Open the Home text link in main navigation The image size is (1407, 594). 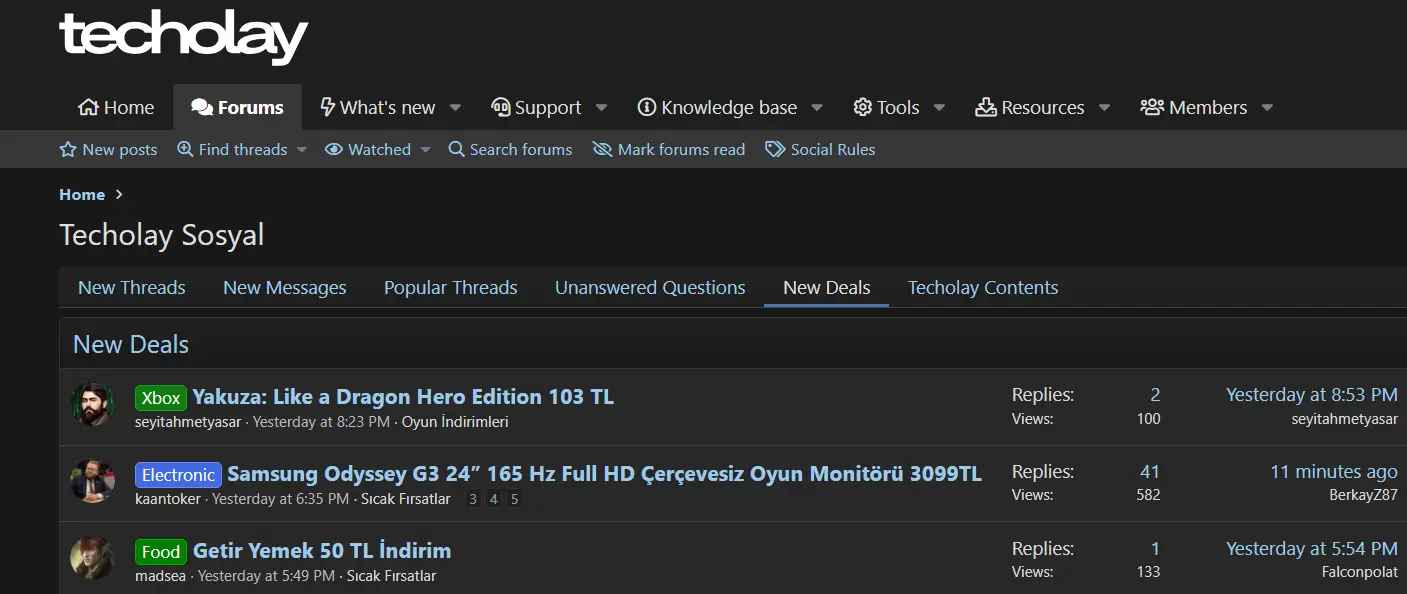129,107
